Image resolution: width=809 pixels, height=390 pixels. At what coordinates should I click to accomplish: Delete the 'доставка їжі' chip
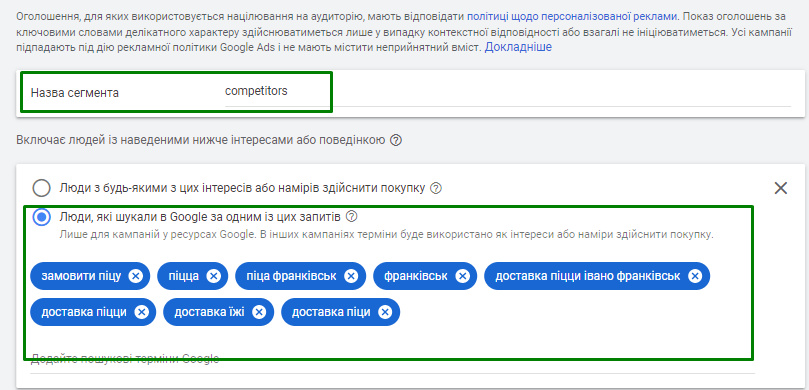(x=259, y=312)
